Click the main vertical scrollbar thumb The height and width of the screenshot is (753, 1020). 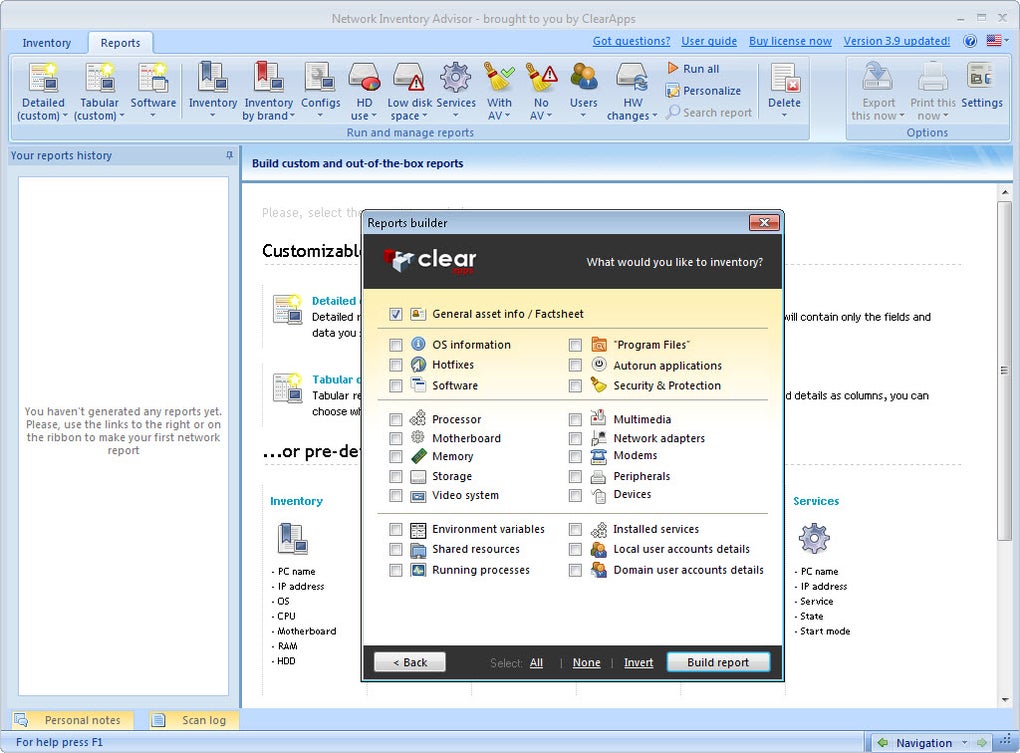[x=1005, y=371]
